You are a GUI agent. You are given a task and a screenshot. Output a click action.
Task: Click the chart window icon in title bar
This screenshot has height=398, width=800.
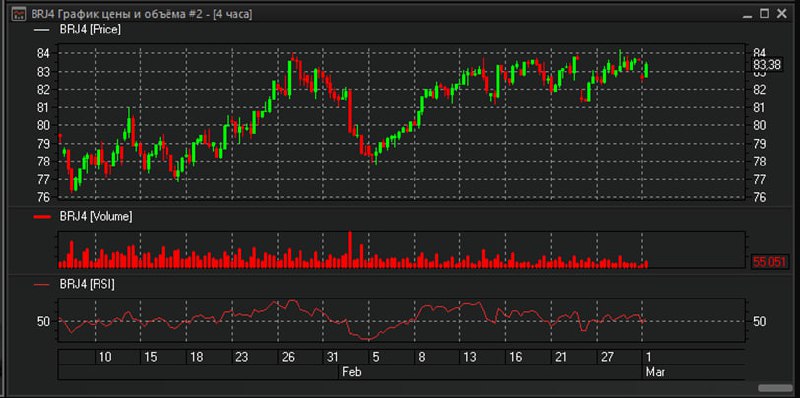pyautogui.click(x=18, y=14)
